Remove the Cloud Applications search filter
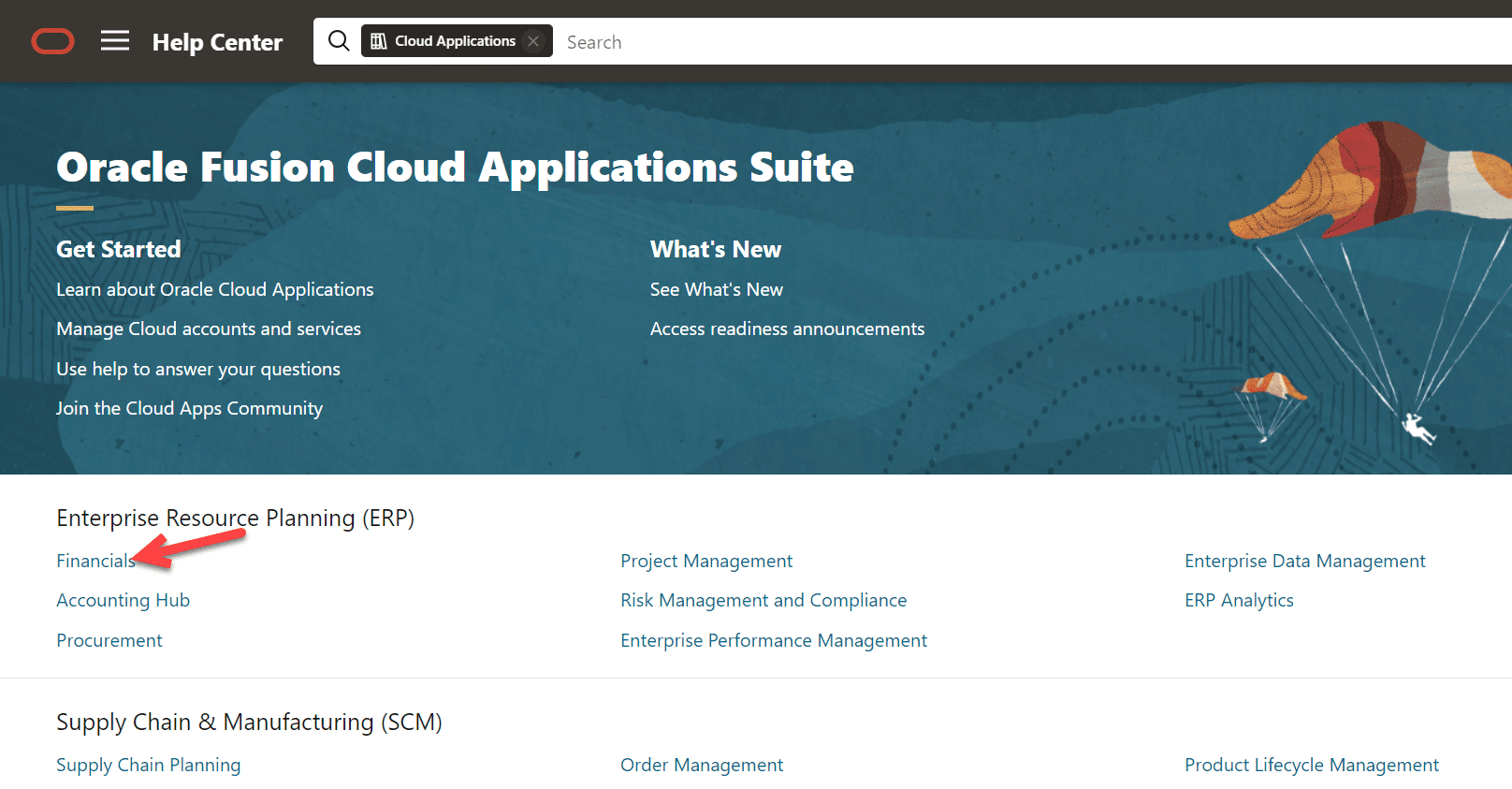1512x789 pixels. tap(533, 41)
